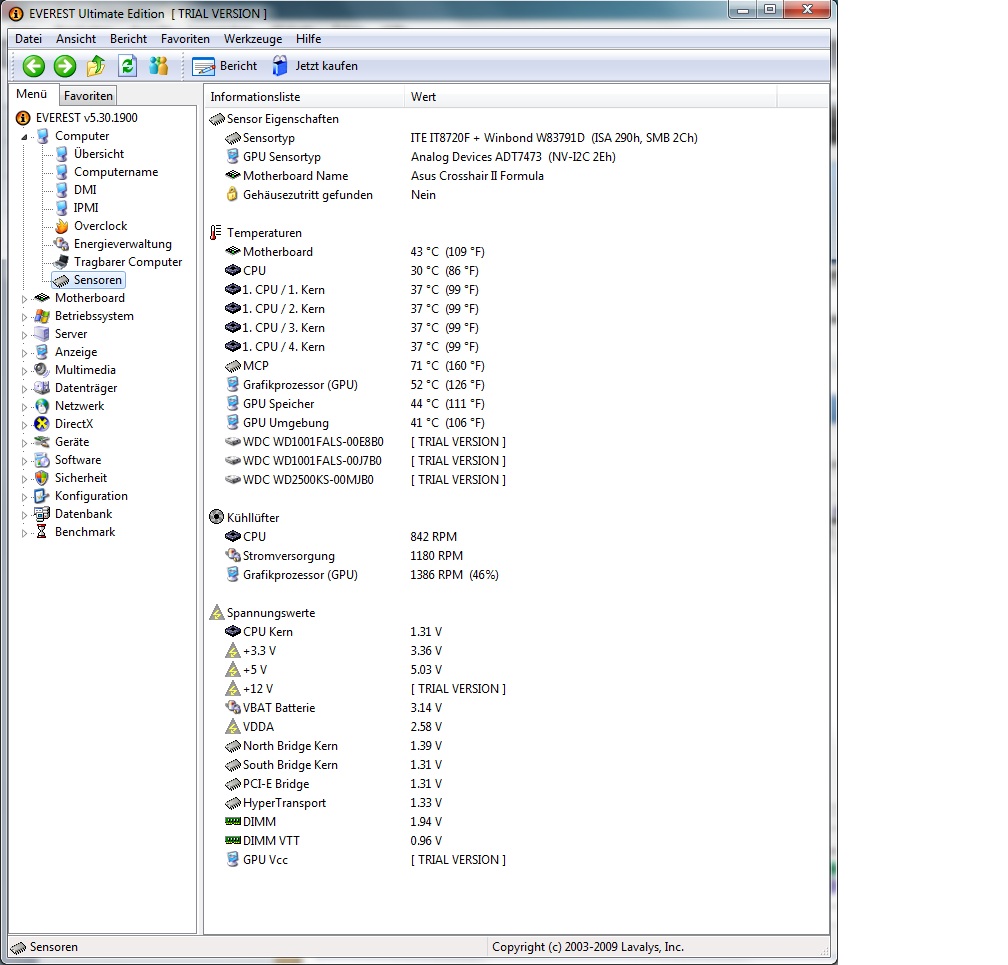
Task: Select the Sensoren tree item icon
Action: point(62,280)
